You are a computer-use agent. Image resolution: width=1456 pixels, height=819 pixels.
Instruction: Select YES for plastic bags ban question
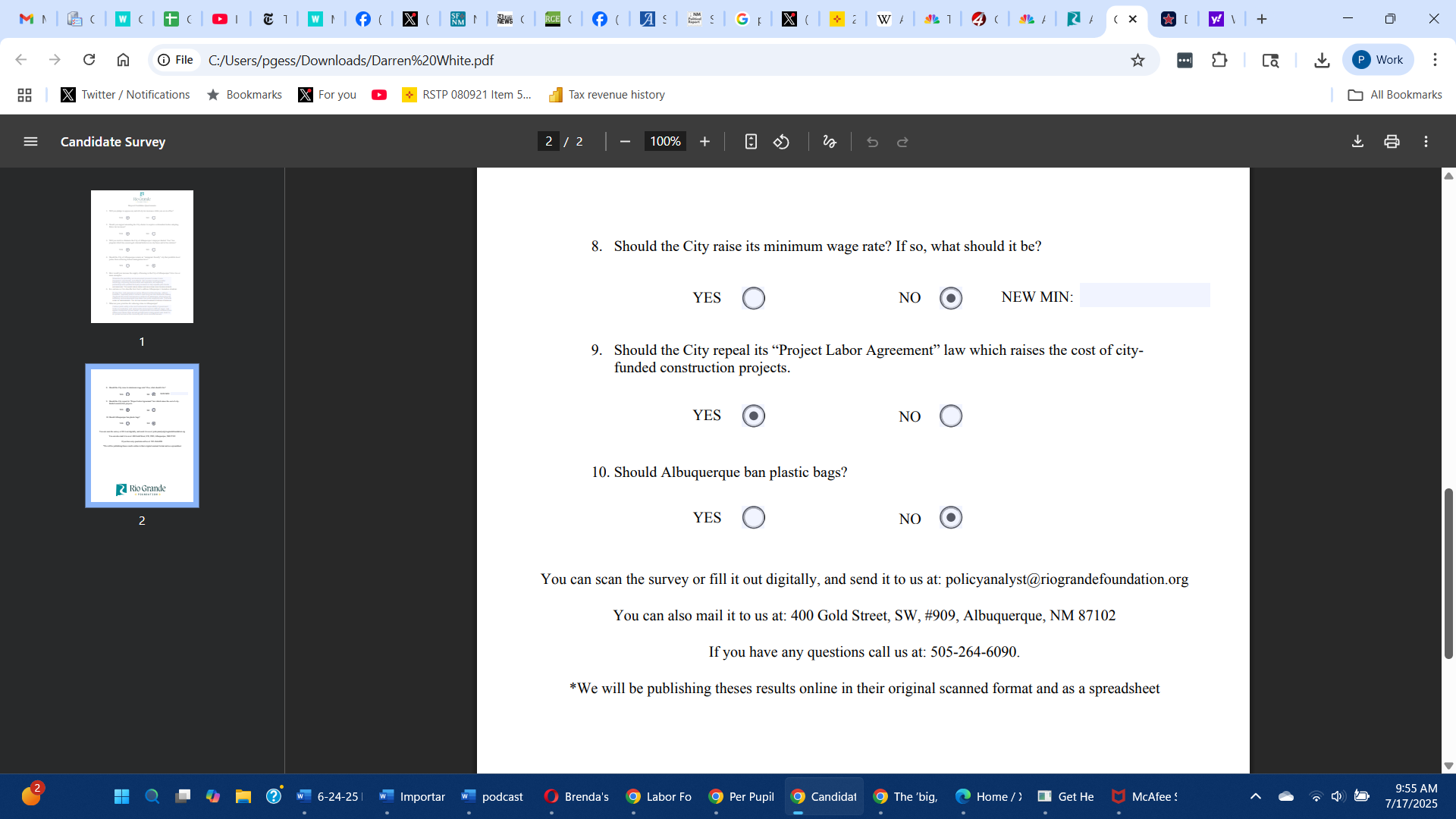tap(753, 517)
